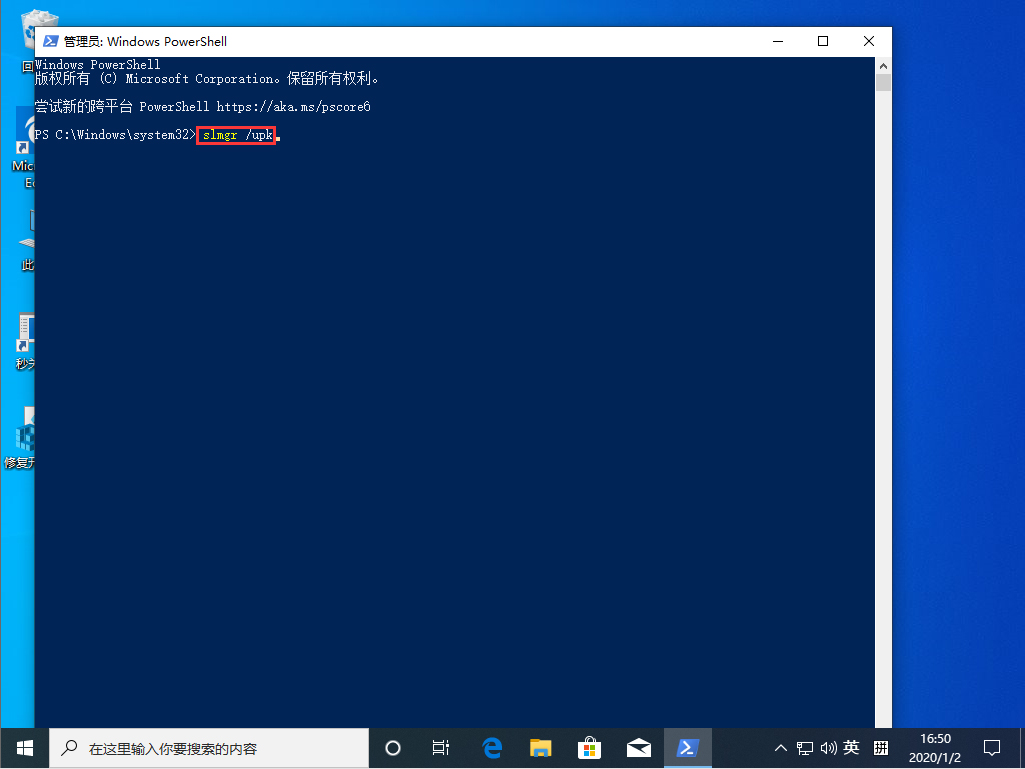Click the taskbar search input field
Screen dimensions: 1025x769
(210, 747)
